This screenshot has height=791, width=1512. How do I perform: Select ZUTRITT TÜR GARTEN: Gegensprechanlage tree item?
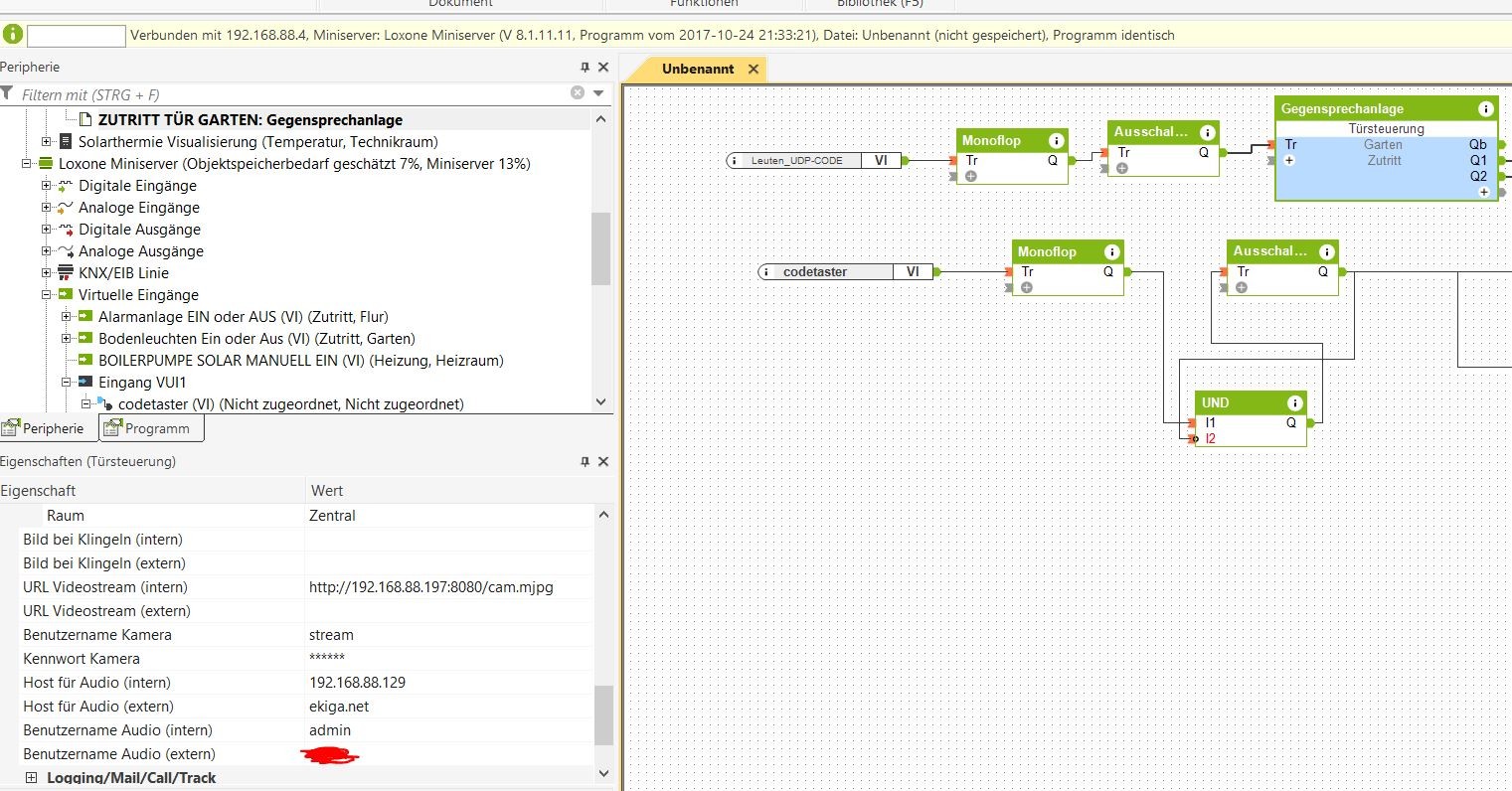pyautogui.click(x=250, y=119)
